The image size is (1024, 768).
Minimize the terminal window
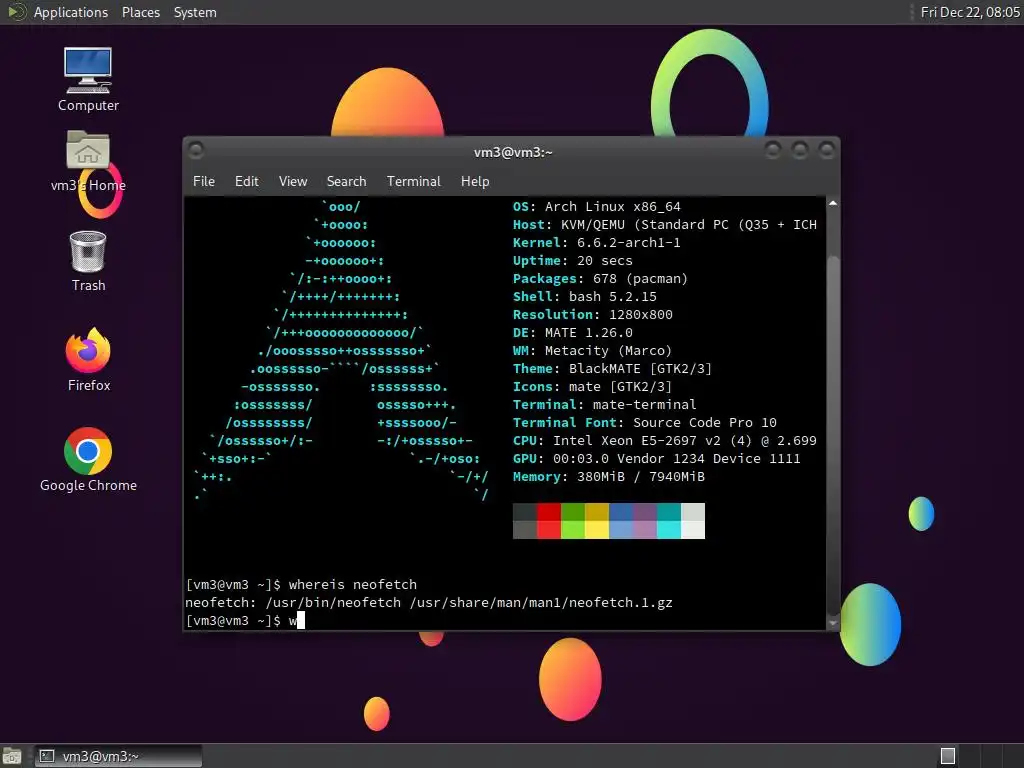point(773,151)
